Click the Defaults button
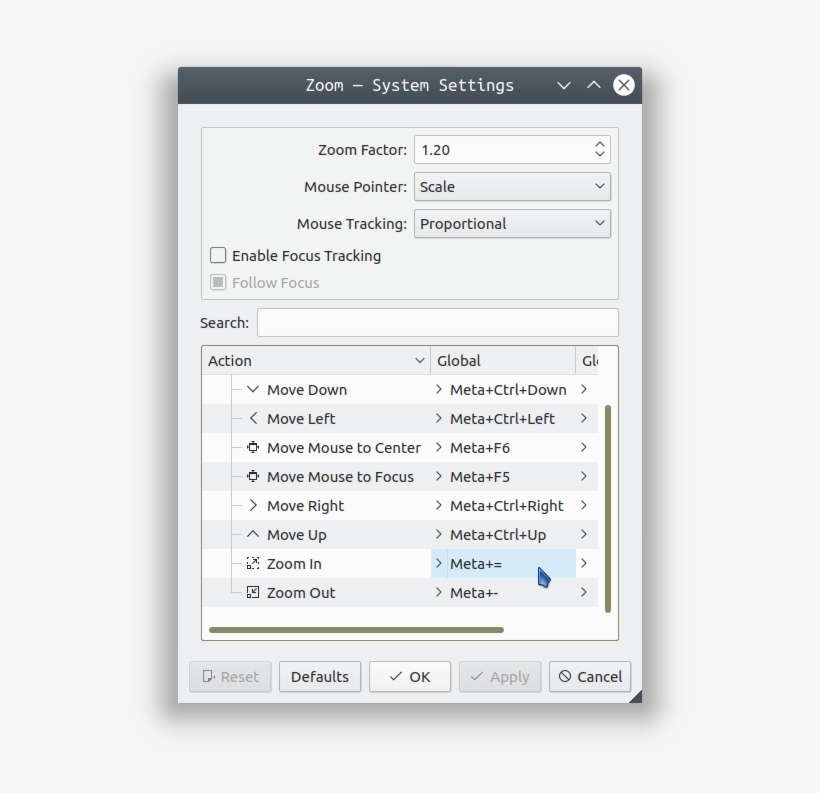The image size is (820, 793). (x=320, y=676)
